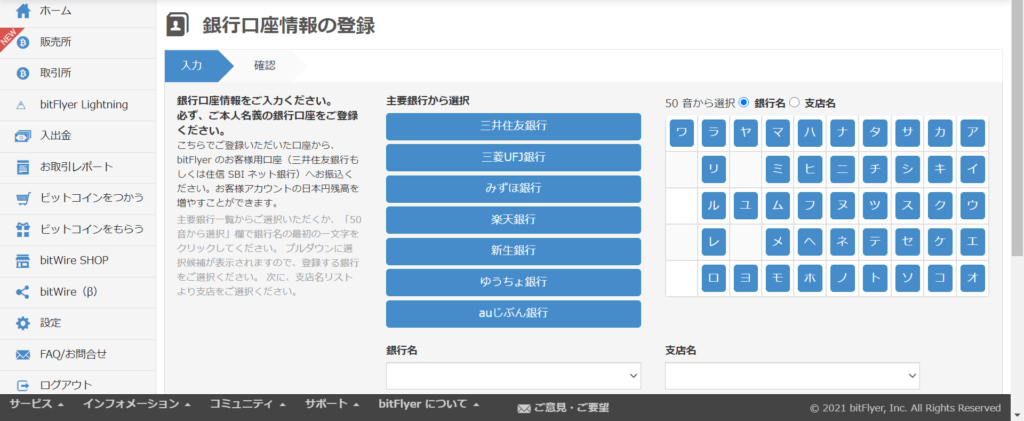Viewport: 1024px width, 421px height.
Task: Click the bitFlyer Lightning triangle icon
Action: click(x=21, y=105)
